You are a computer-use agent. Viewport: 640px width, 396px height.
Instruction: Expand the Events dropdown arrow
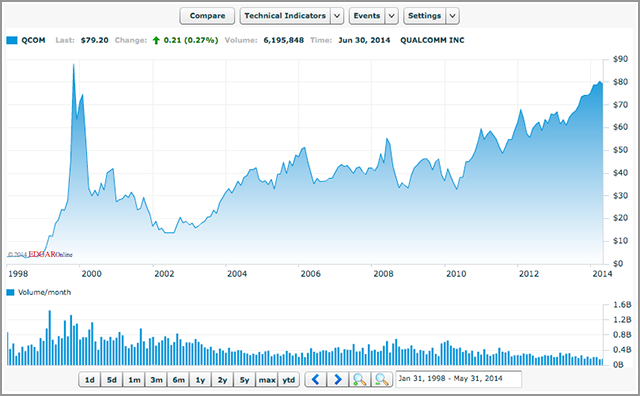391,16
